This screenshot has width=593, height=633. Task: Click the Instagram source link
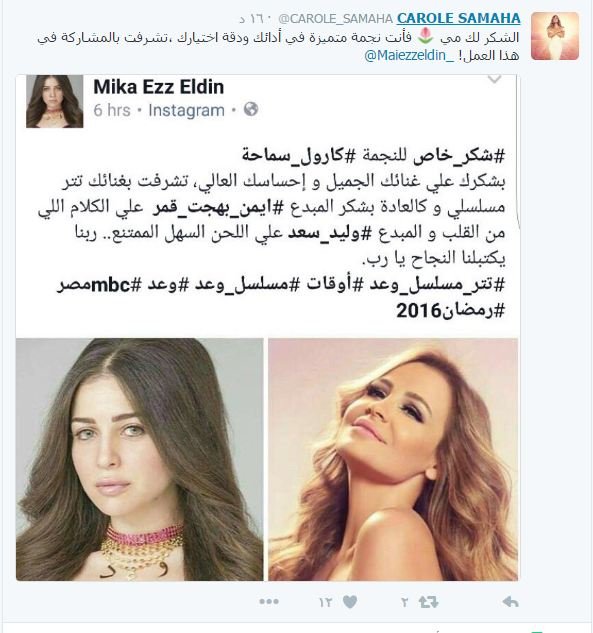186,110
